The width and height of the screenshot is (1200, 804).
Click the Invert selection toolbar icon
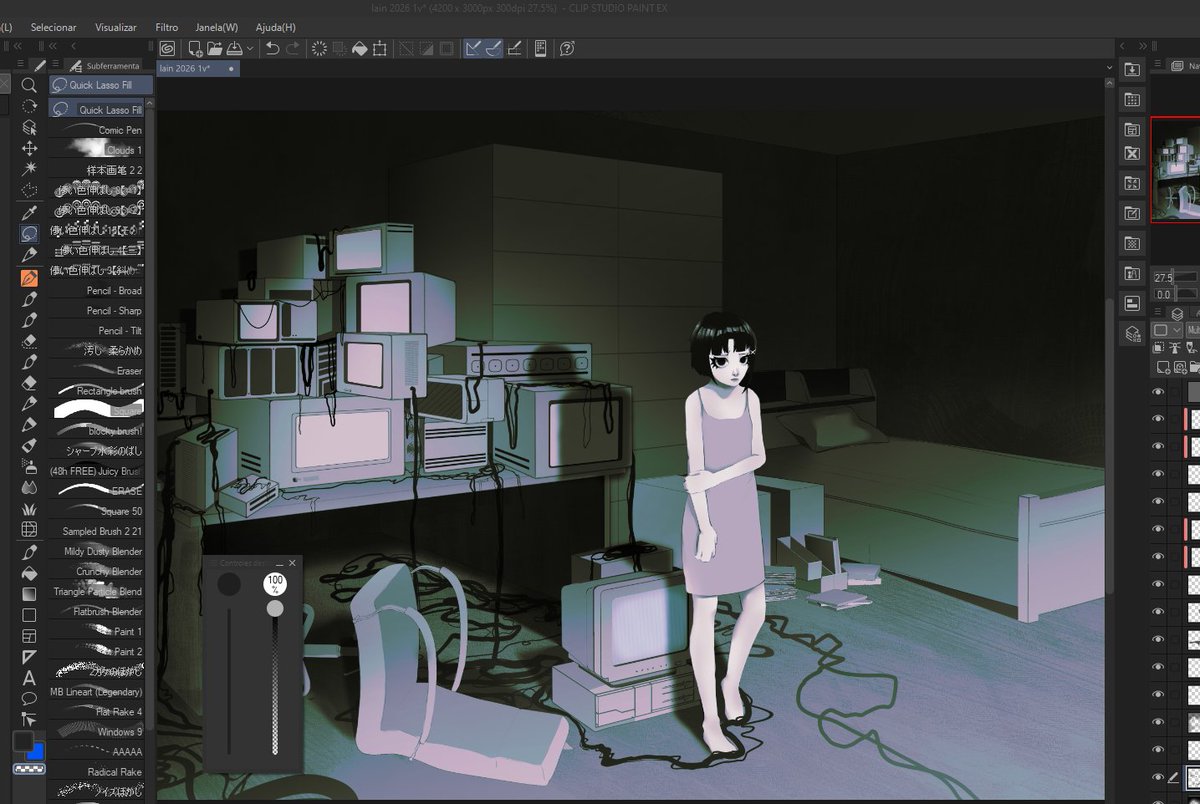426,48
